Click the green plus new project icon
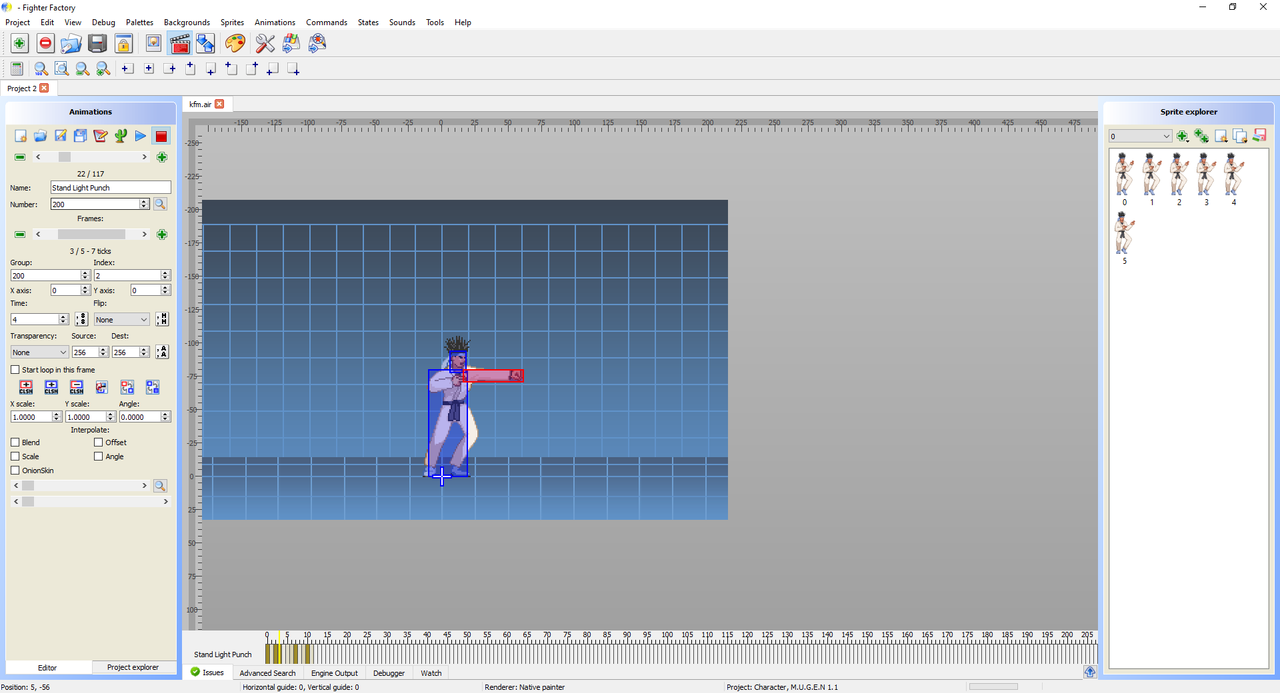 tap(19, 43)
